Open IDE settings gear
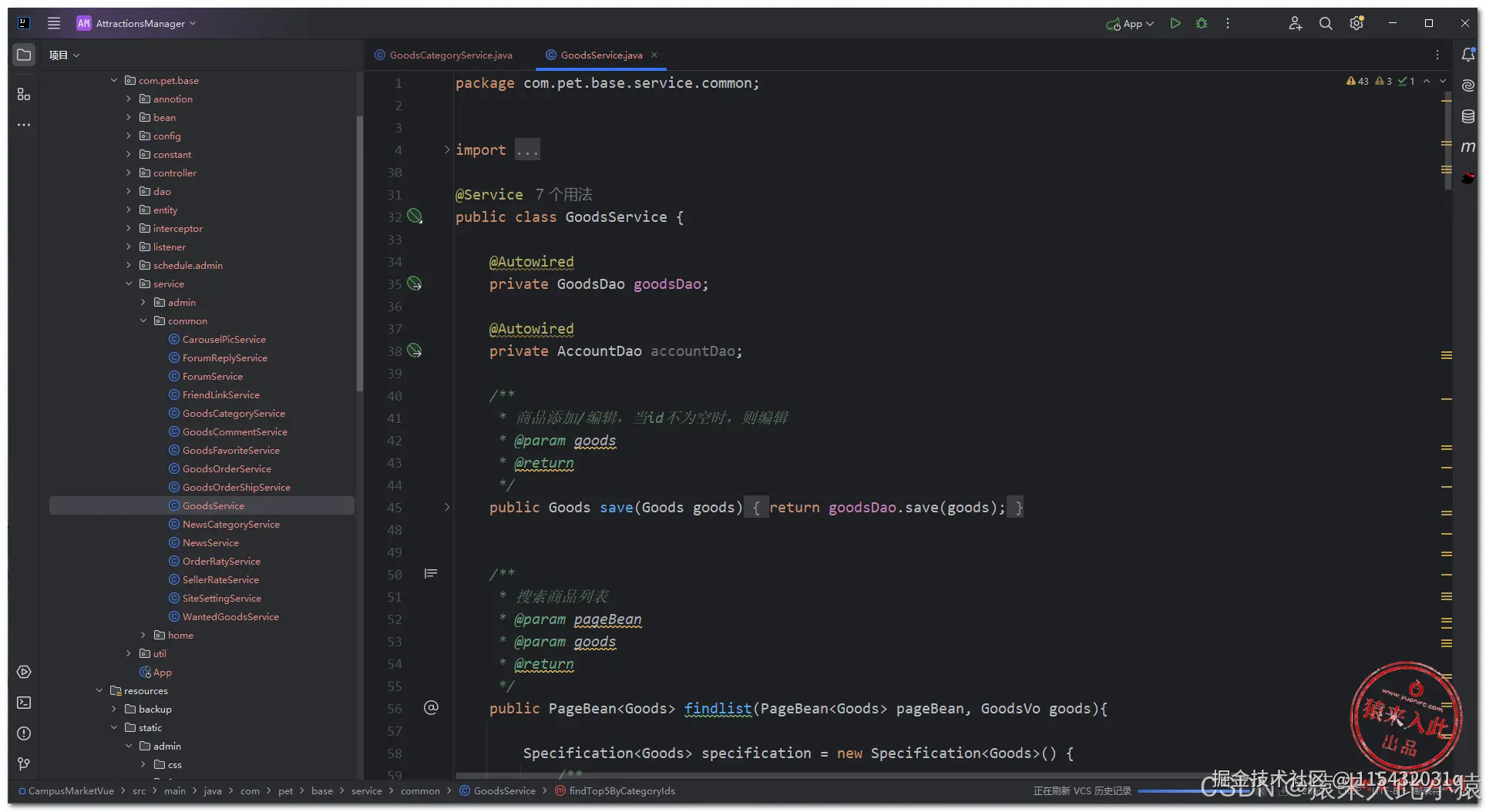1486x812 pixels. tap(1357, 23)
